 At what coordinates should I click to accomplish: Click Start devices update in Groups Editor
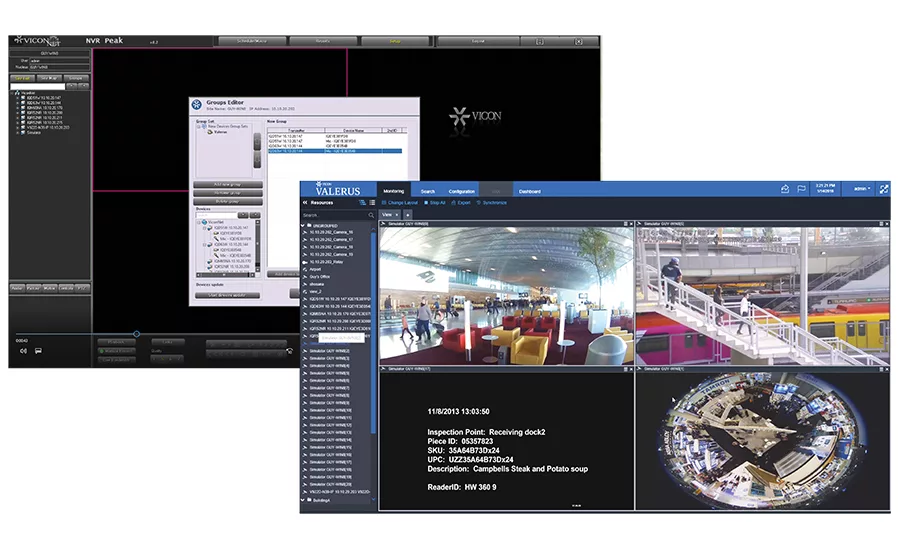tap(227, 295)
